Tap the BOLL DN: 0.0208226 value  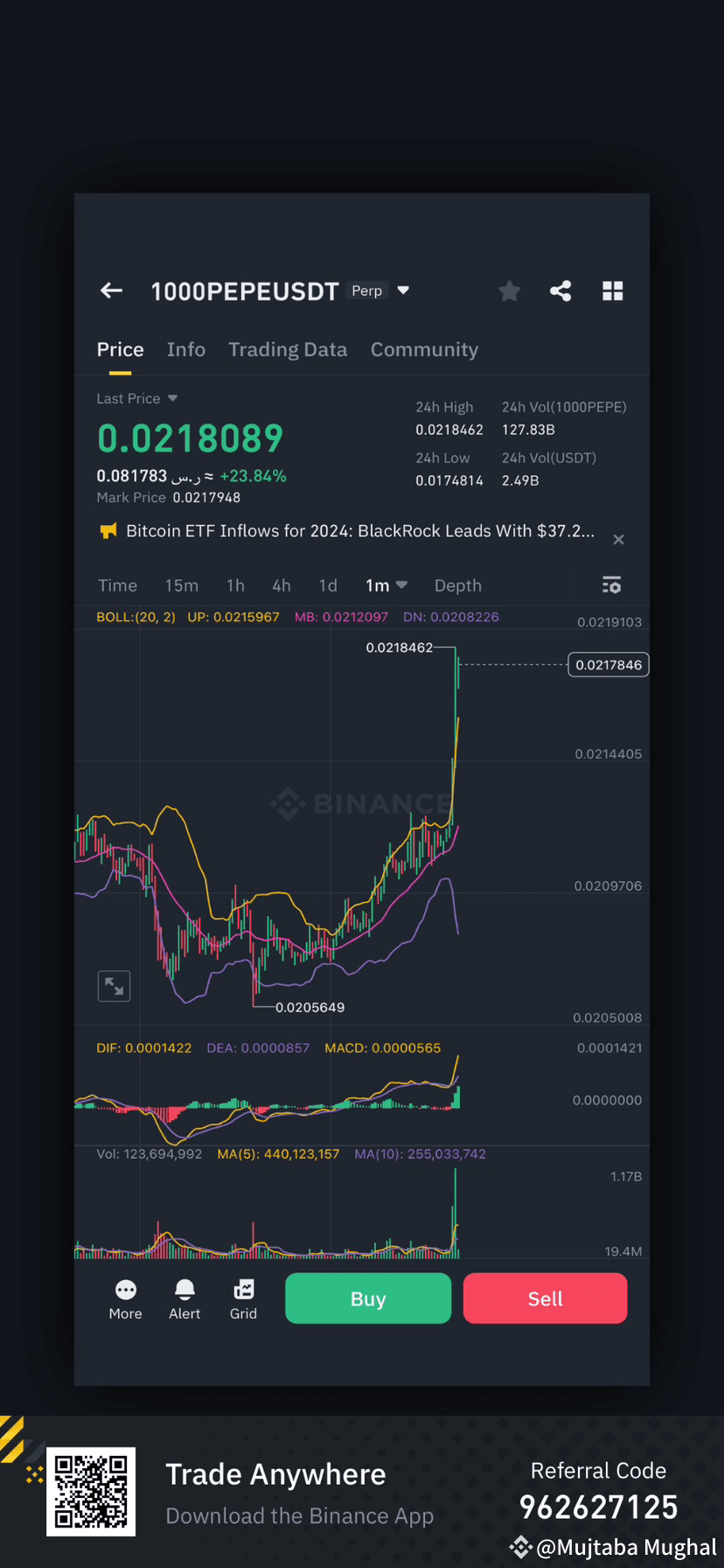click(451, 617)
